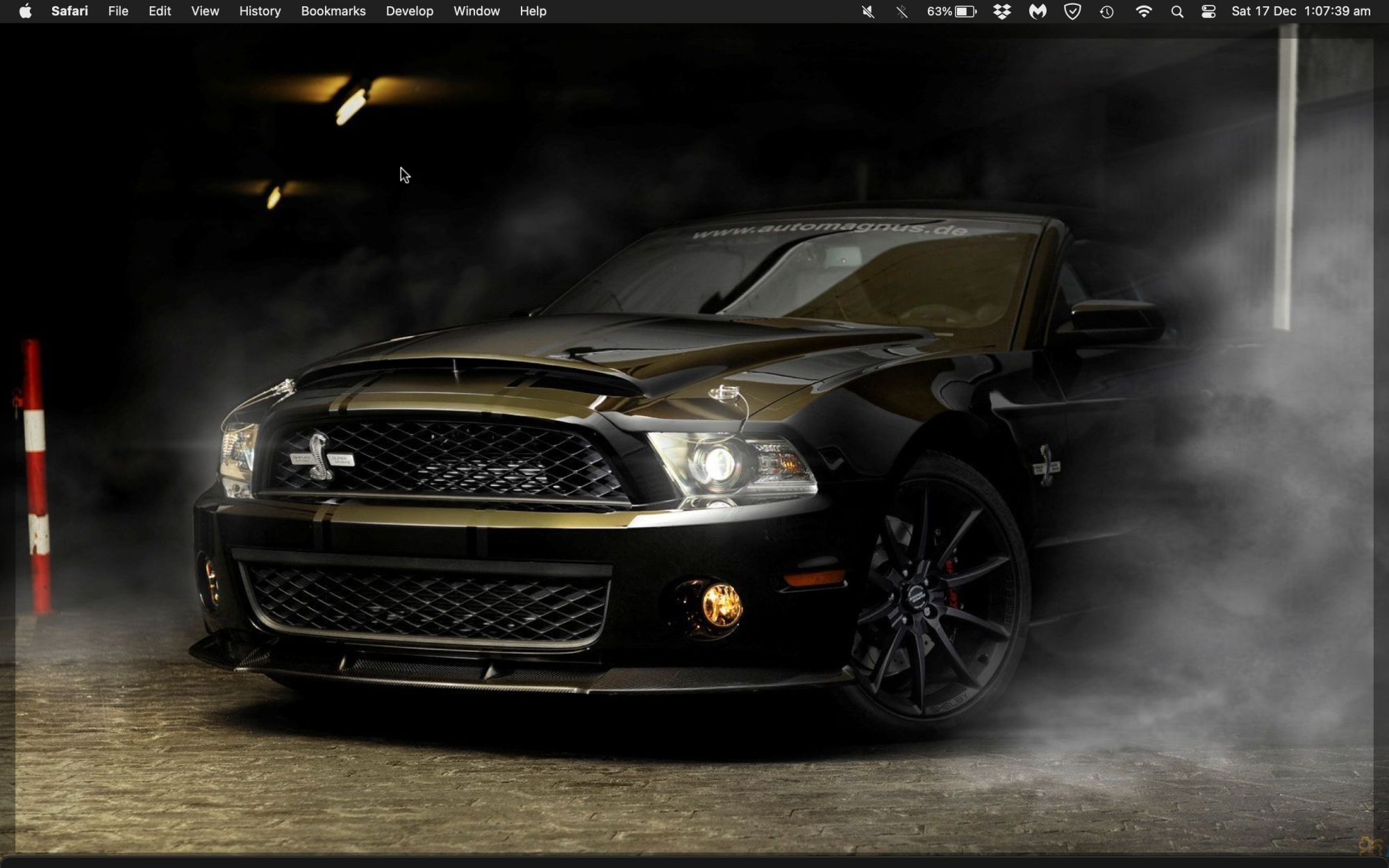Click the muted volume icon
Screen dimensions: 1389x868
coord(867,11)
